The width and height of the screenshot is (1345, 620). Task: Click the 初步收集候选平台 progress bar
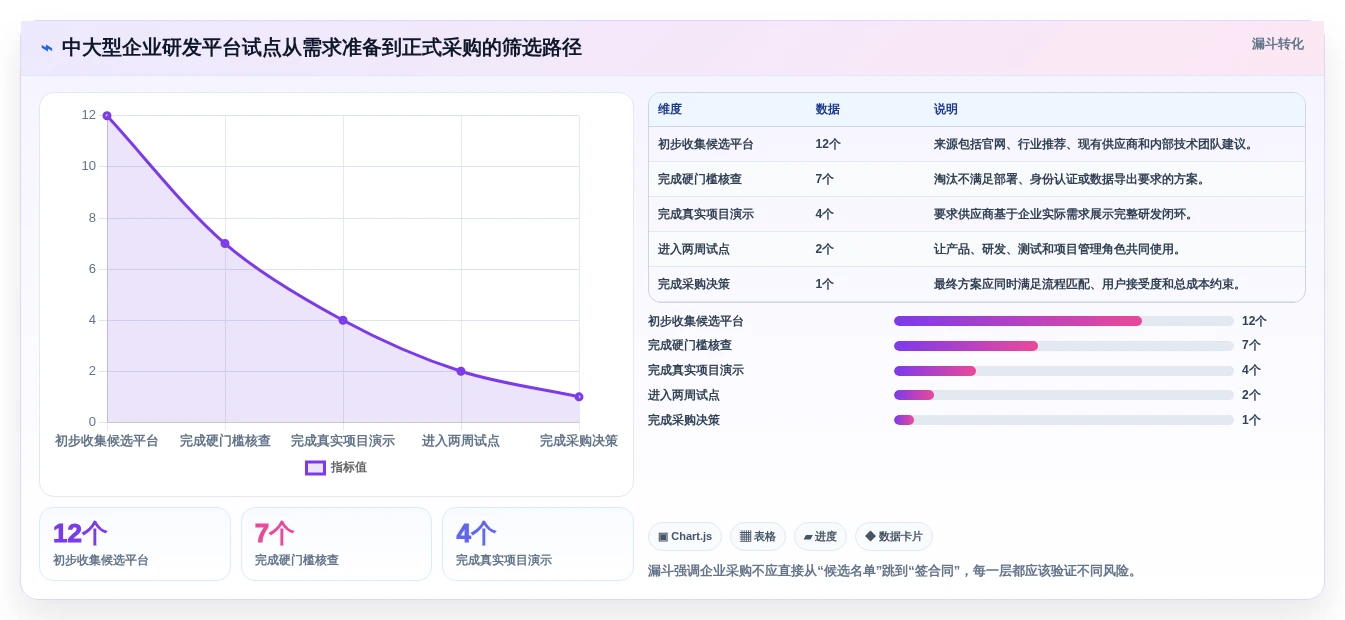tap(1064, 321)
